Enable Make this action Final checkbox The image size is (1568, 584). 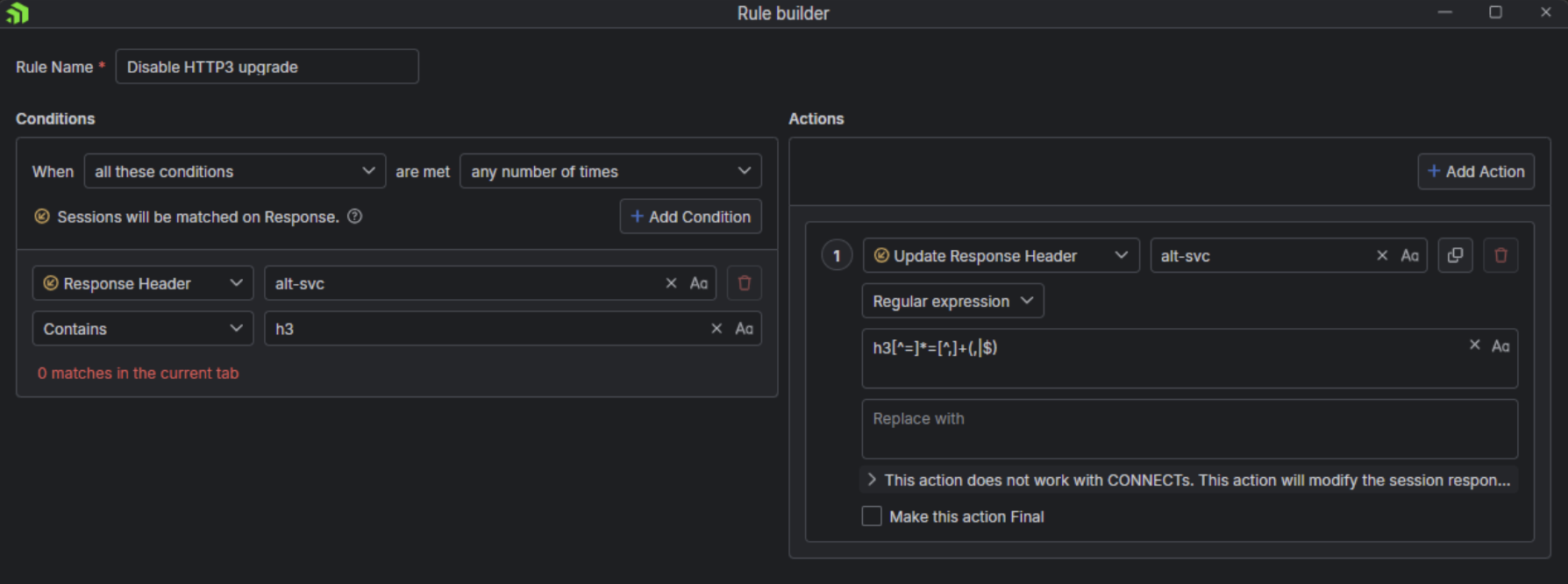click(x=872, y=516)
